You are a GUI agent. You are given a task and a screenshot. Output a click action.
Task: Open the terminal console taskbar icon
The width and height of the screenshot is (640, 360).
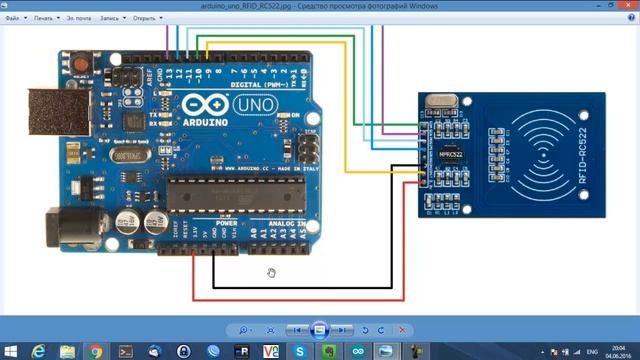pyautogui.click(x=125, y=351)
